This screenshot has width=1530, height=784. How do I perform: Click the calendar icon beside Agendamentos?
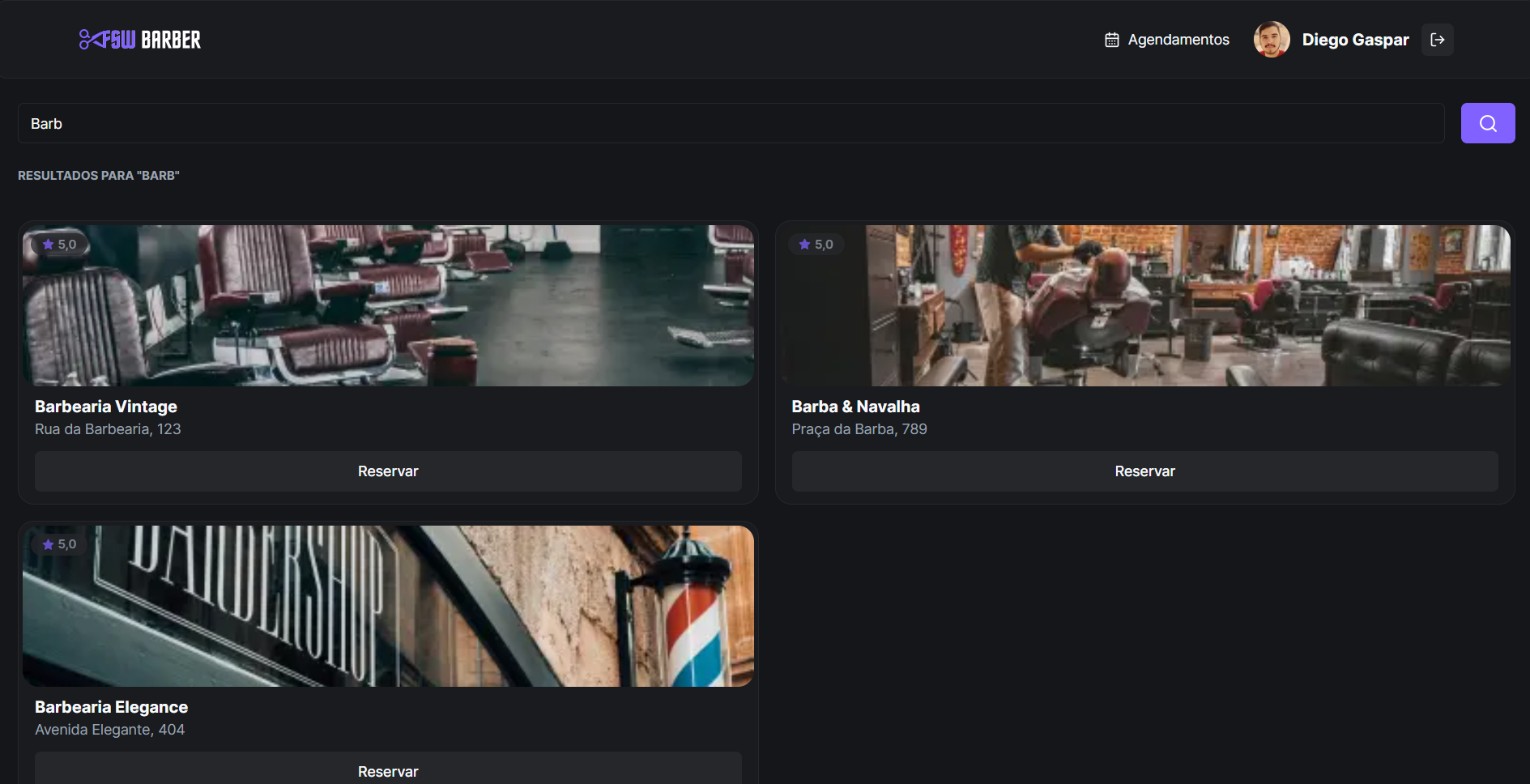(1111, 40)
